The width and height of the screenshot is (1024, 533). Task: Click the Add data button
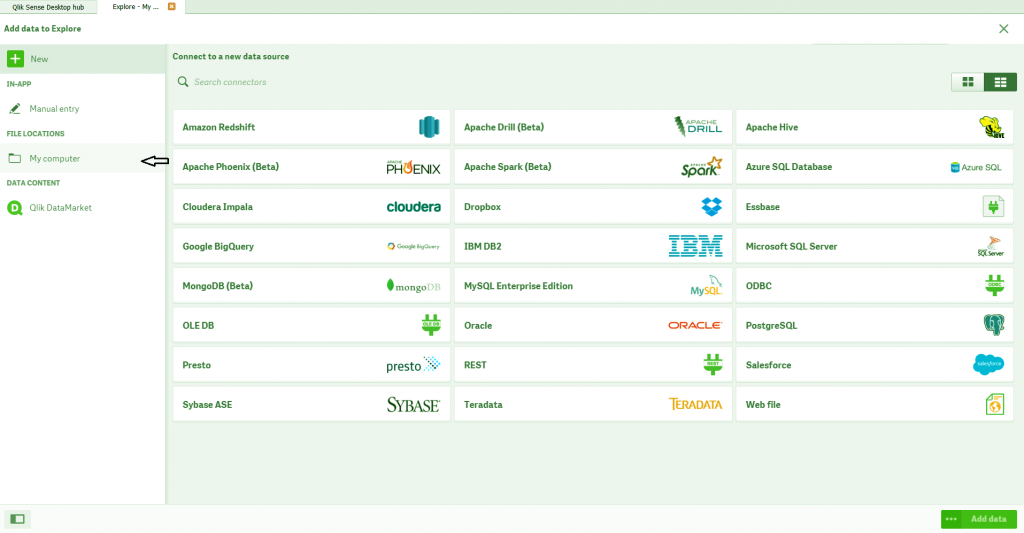click(988, 519)
